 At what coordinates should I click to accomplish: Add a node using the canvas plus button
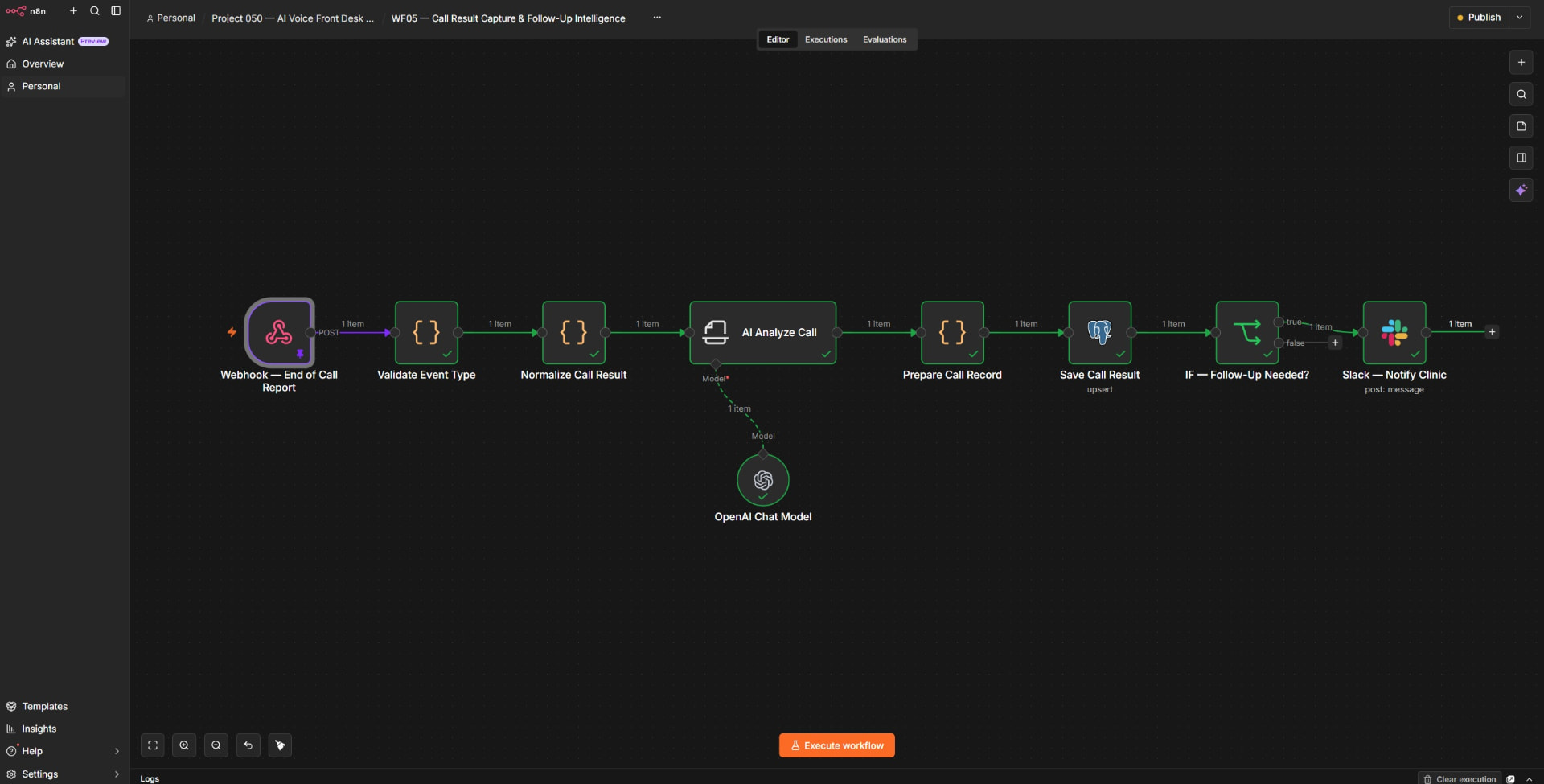pos(1521,62)
